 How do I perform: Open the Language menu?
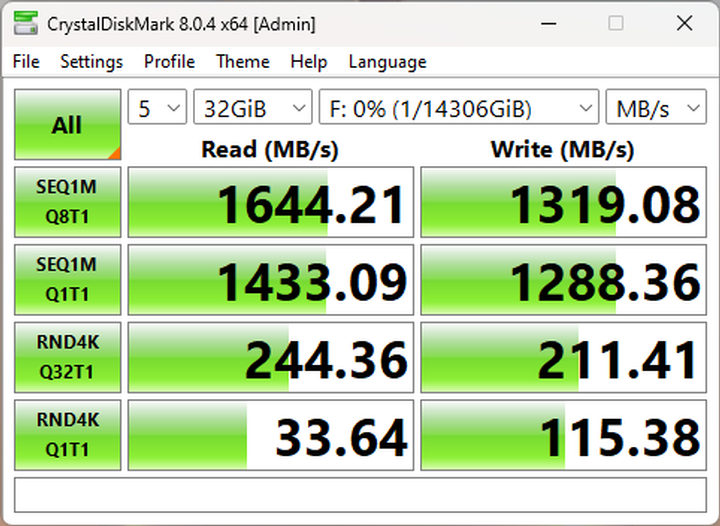(387, 62)
